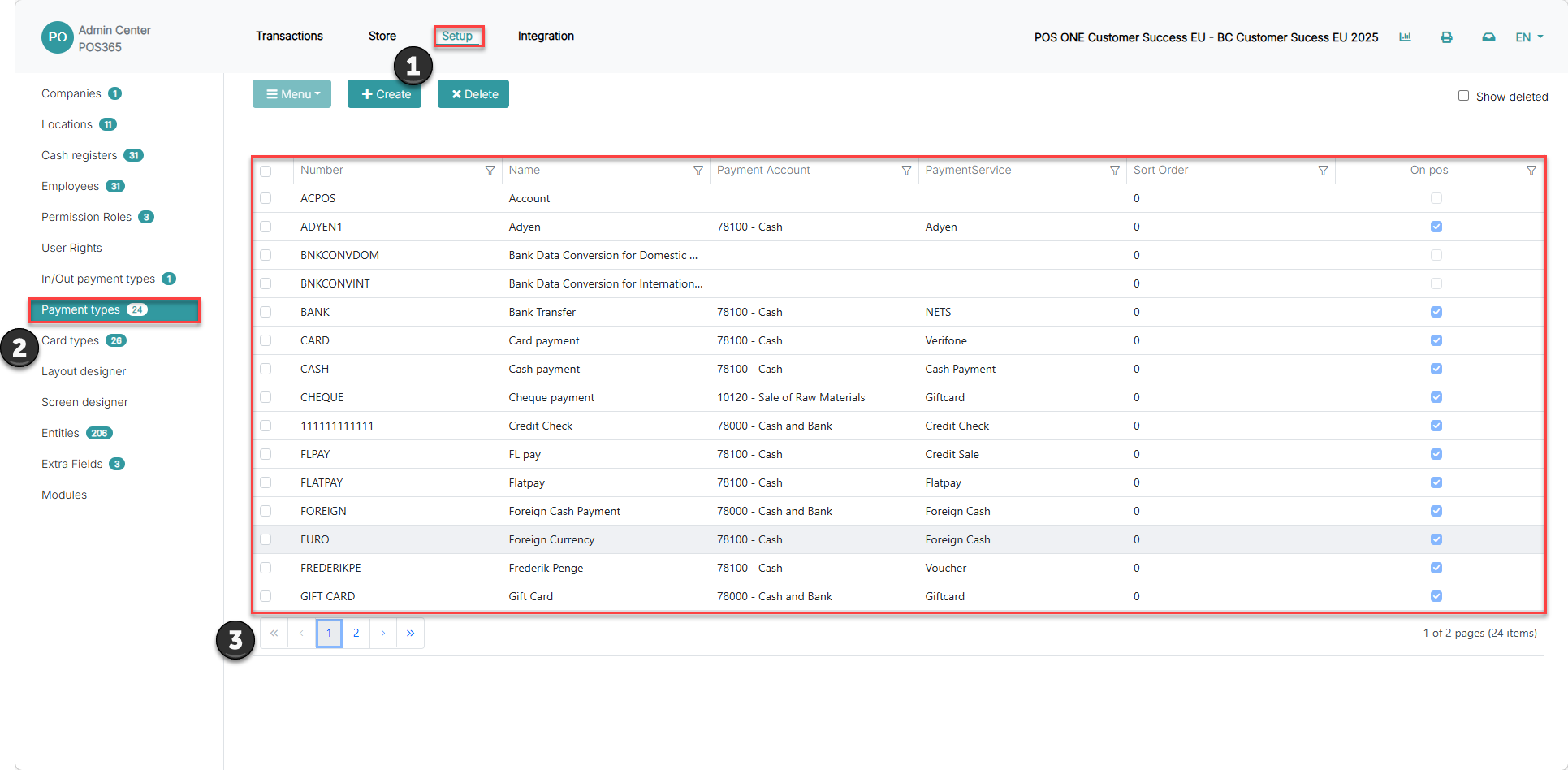Enable Show deleted checkbox

(1463, 96)
